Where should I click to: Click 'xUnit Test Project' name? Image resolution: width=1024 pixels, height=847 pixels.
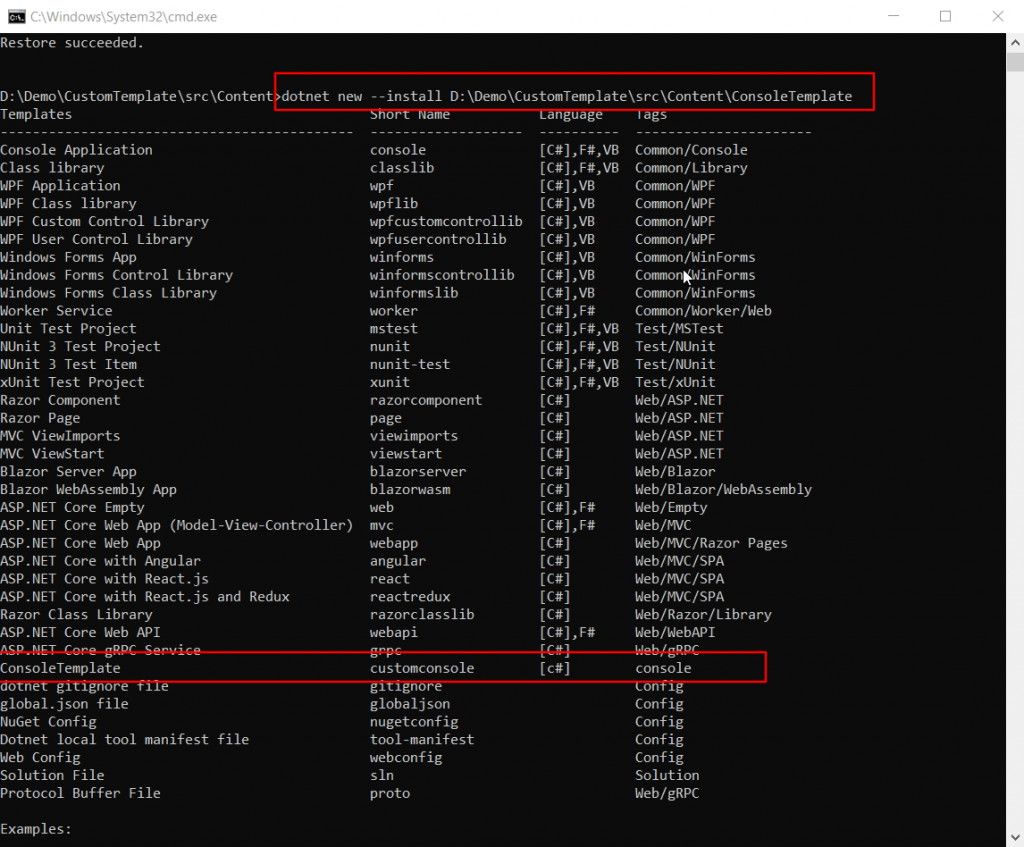(72, 383)
